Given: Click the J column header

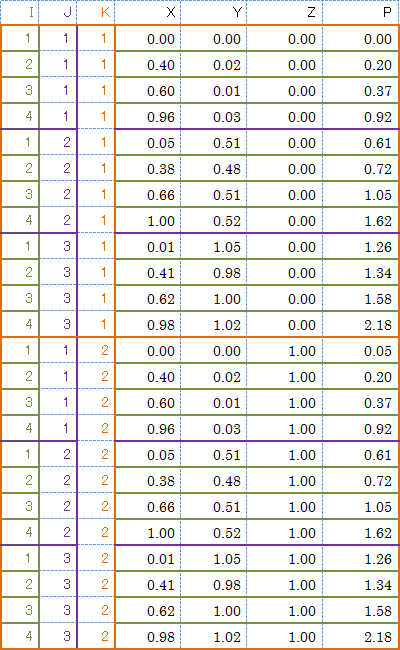Looking at the screenshot, I should coord(58,12).
